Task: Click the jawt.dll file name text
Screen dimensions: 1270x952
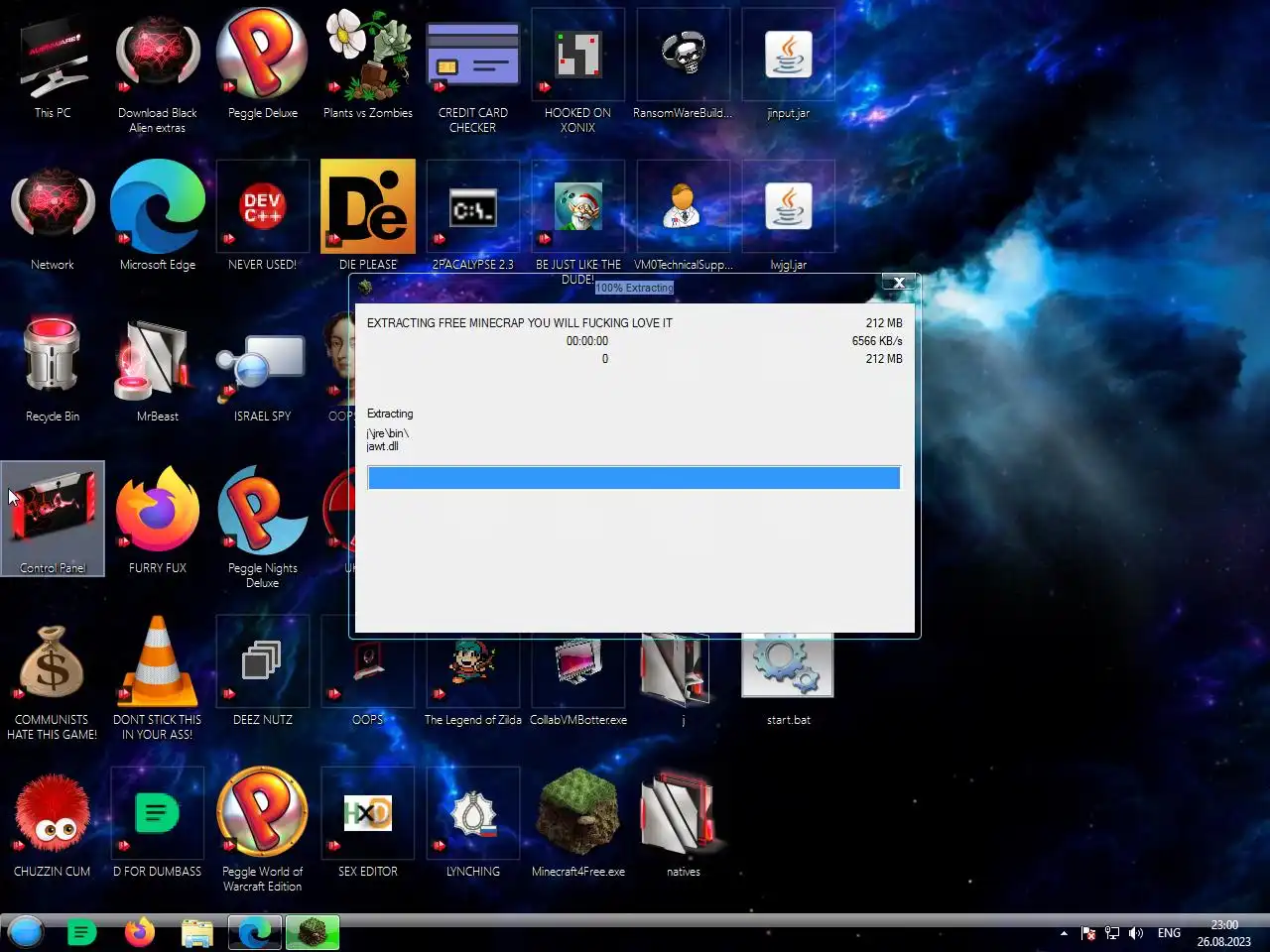Action: (x=382, y=446)
